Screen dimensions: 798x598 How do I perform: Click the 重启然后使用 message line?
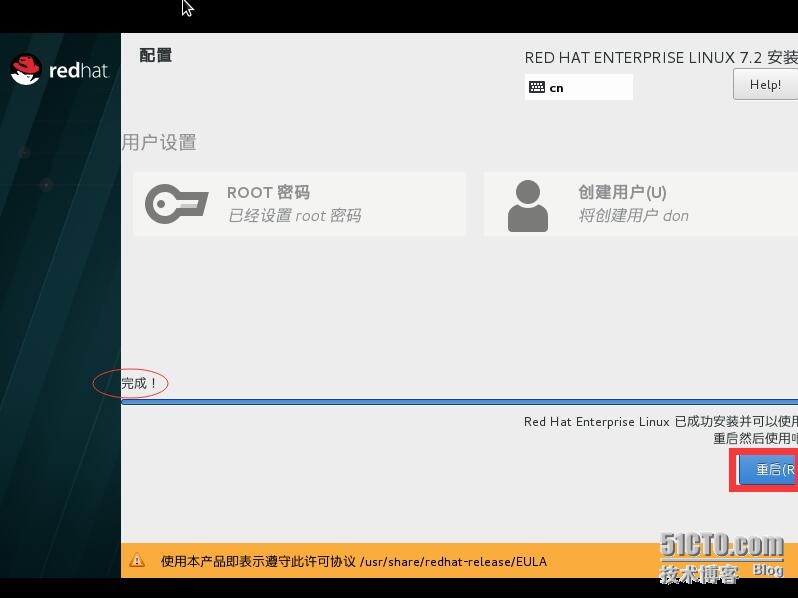coord(755,438)
